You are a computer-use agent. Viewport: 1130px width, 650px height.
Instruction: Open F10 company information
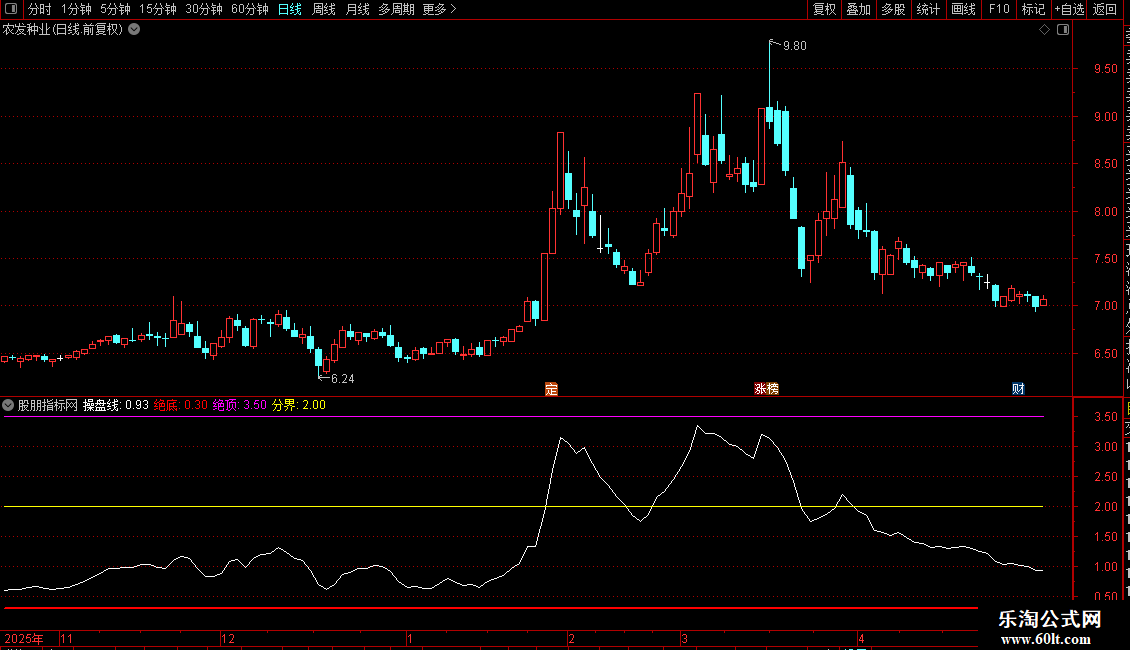(999, 9)
